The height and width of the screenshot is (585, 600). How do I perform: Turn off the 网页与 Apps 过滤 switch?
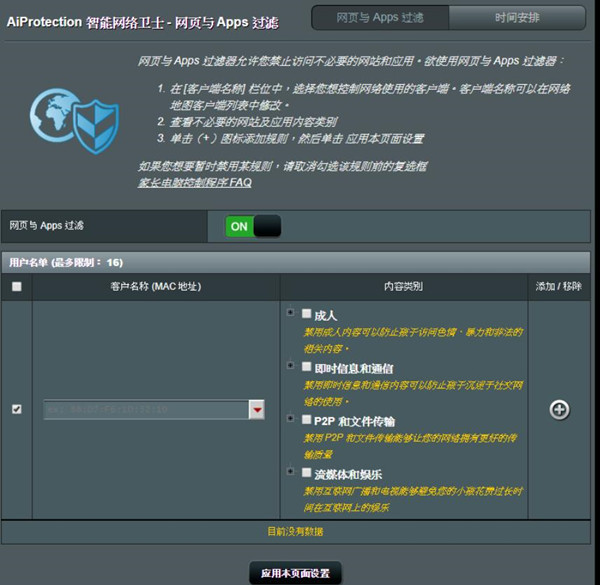click(x=253, y=226)
